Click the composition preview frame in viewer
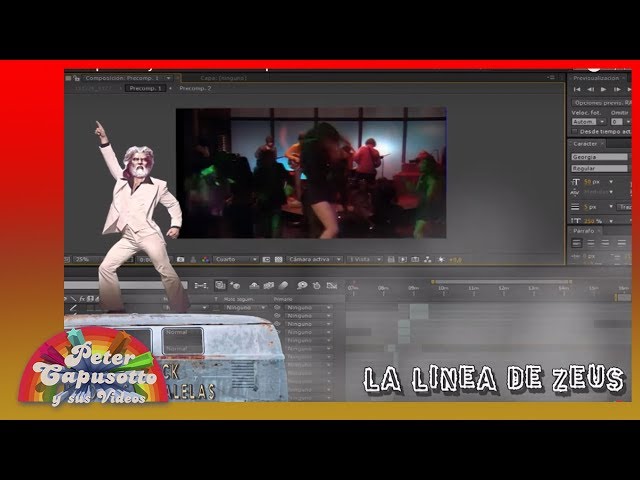This screenshot has width=640, height=480. click(311, 173)
